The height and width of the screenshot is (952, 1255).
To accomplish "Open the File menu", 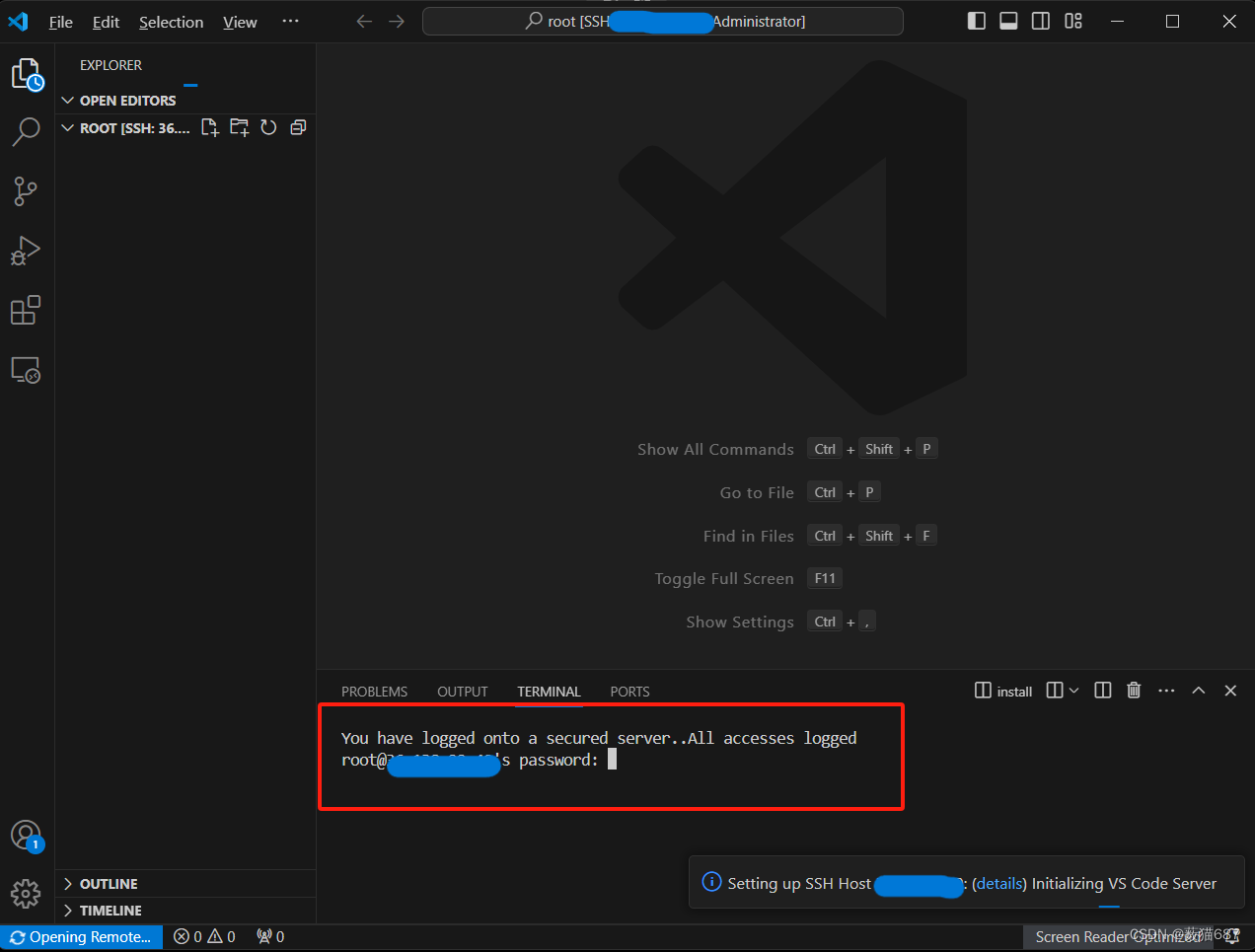I will click(61, 22).
